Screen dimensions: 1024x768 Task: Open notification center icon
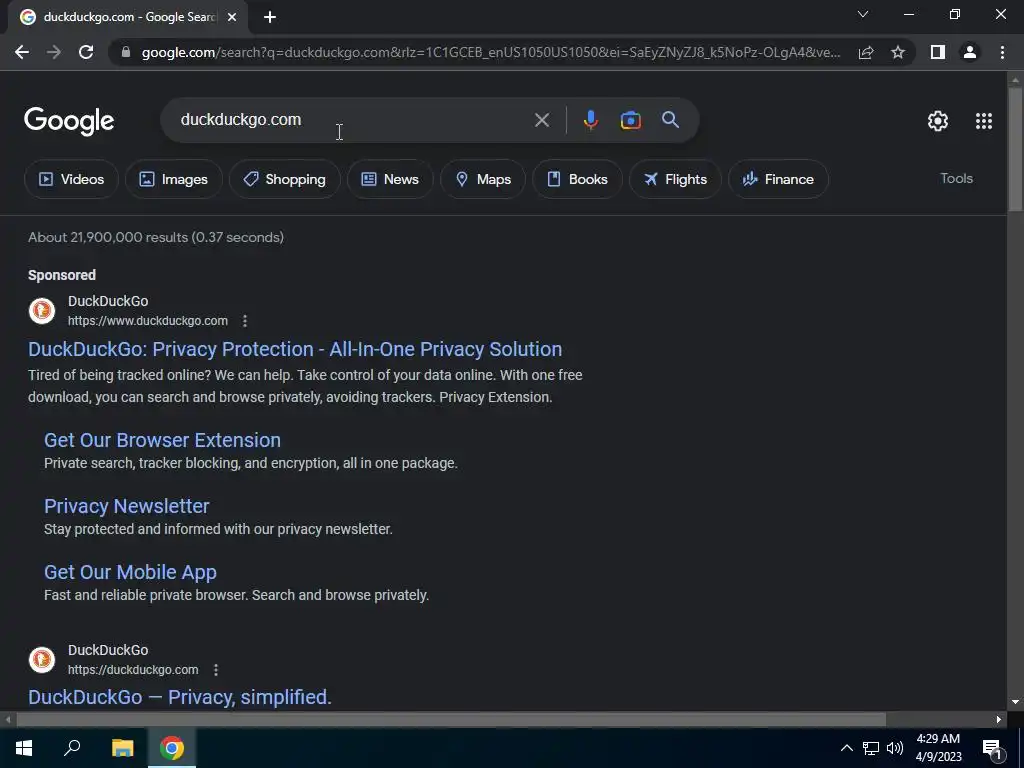point(992,748)
